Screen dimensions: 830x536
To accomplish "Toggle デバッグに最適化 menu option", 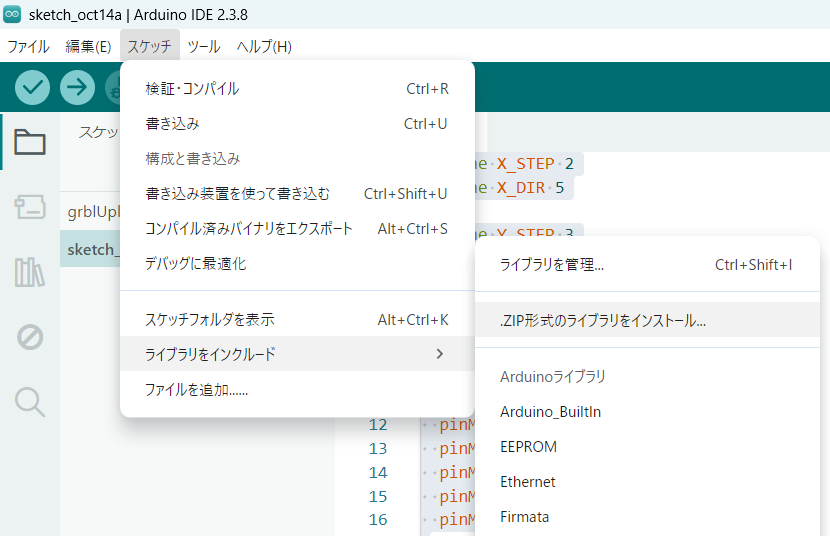I will coord(195,264).
